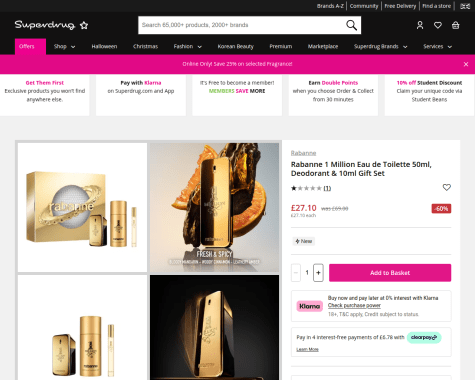Screen dimensions: 475x380
Task: Open the Pay with Klarna promo card
Action: [141, 95]
